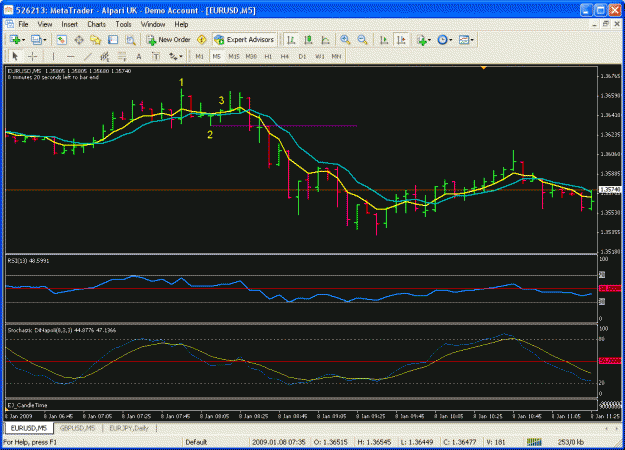Set timeframe to MN
Screen dimensions: 625x450
click(336, 56)
